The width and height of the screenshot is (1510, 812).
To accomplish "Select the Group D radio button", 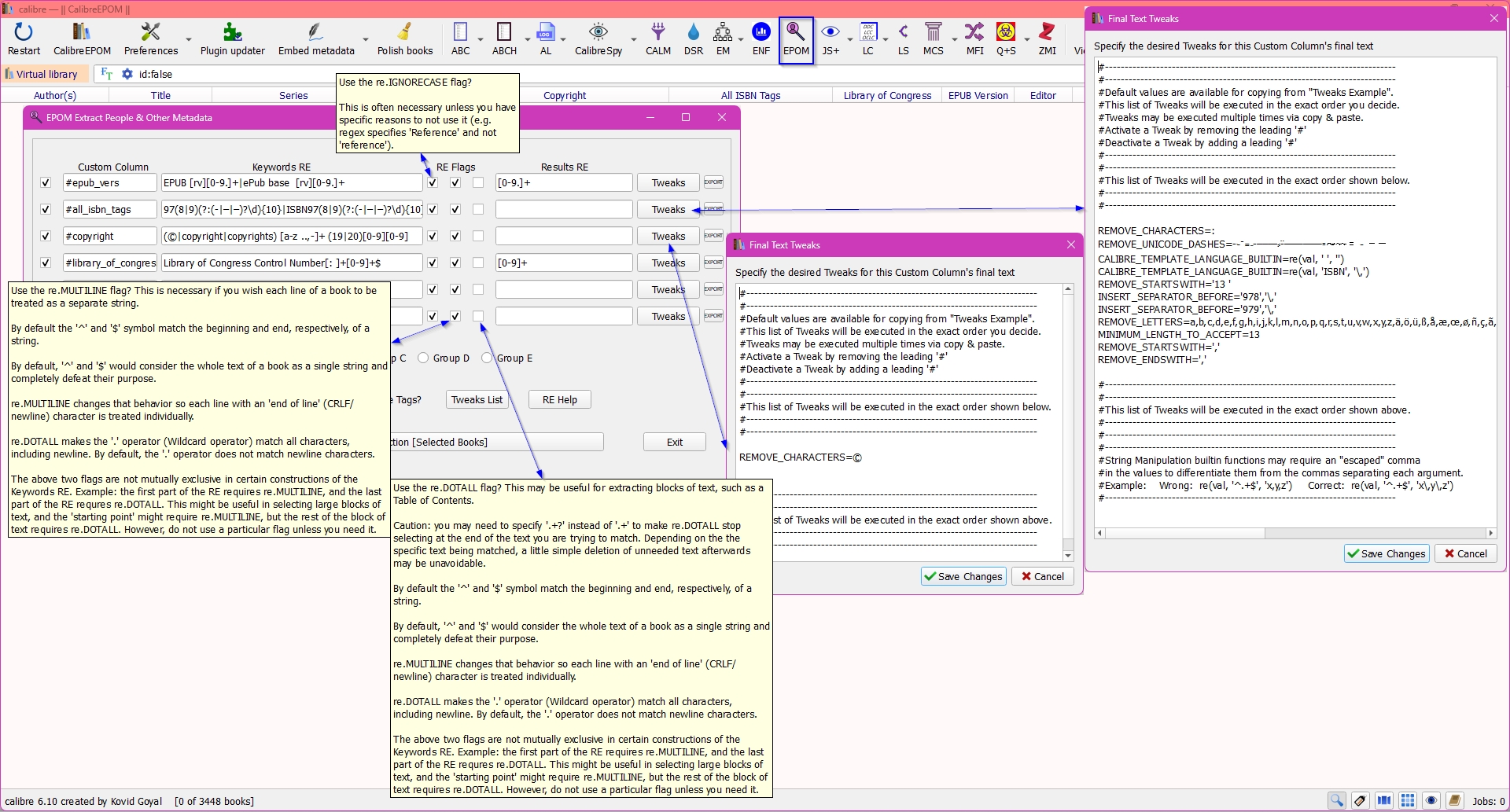I will [423, 358].
